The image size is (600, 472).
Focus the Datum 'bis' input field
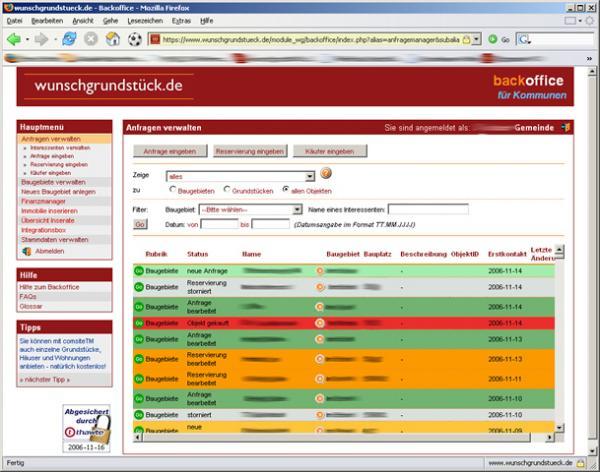point(271,224)
